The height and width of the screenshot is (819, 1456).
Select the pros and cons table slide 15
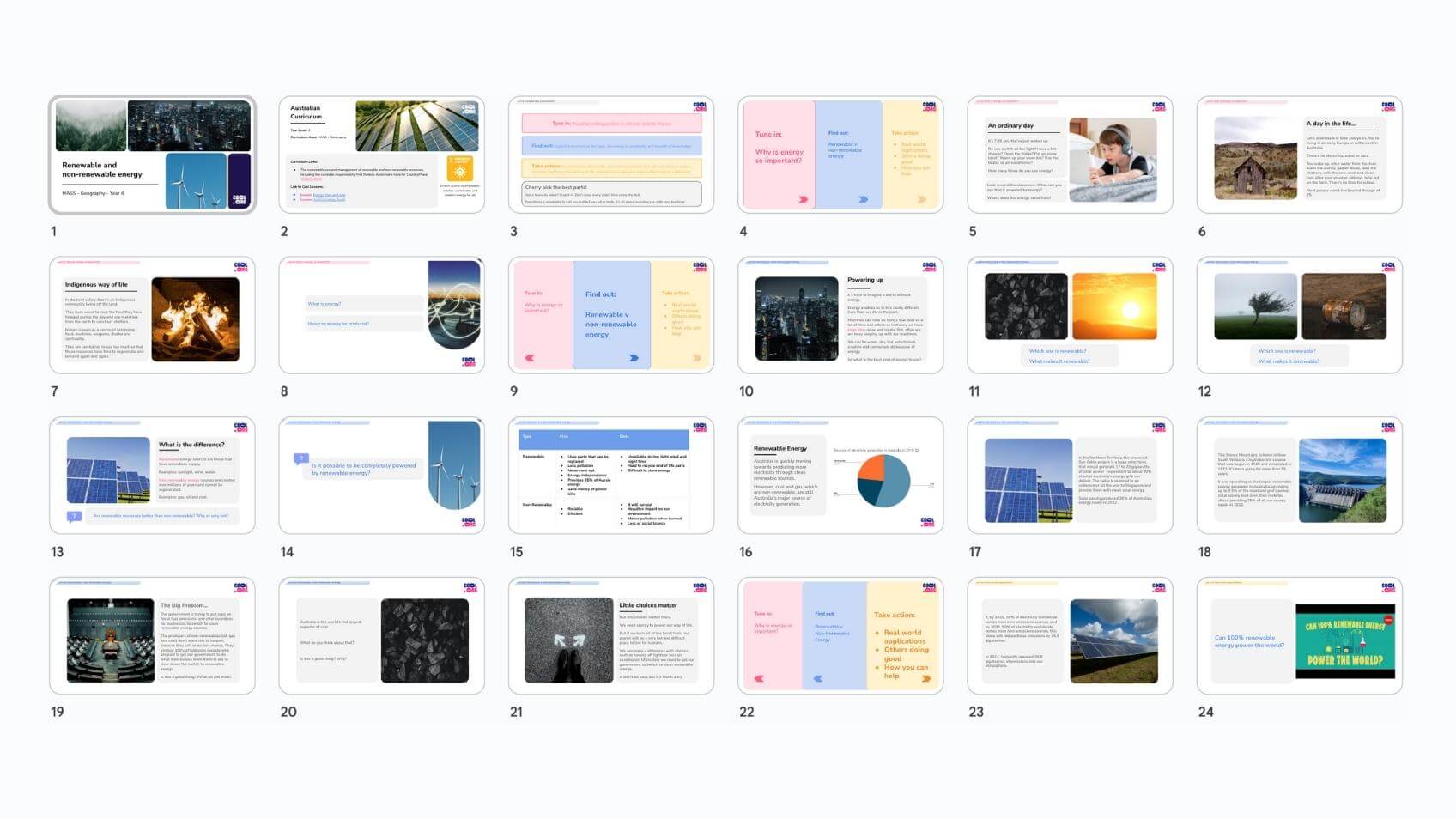610,476
